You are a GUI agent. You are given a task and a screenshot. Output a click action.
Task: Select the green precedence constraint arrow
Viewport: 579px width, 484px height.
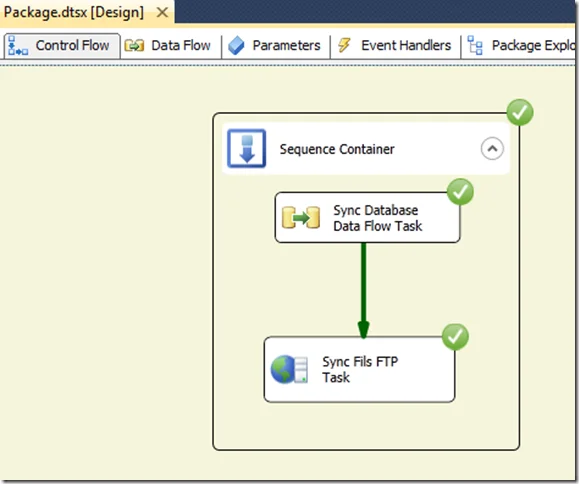[363, 290]
